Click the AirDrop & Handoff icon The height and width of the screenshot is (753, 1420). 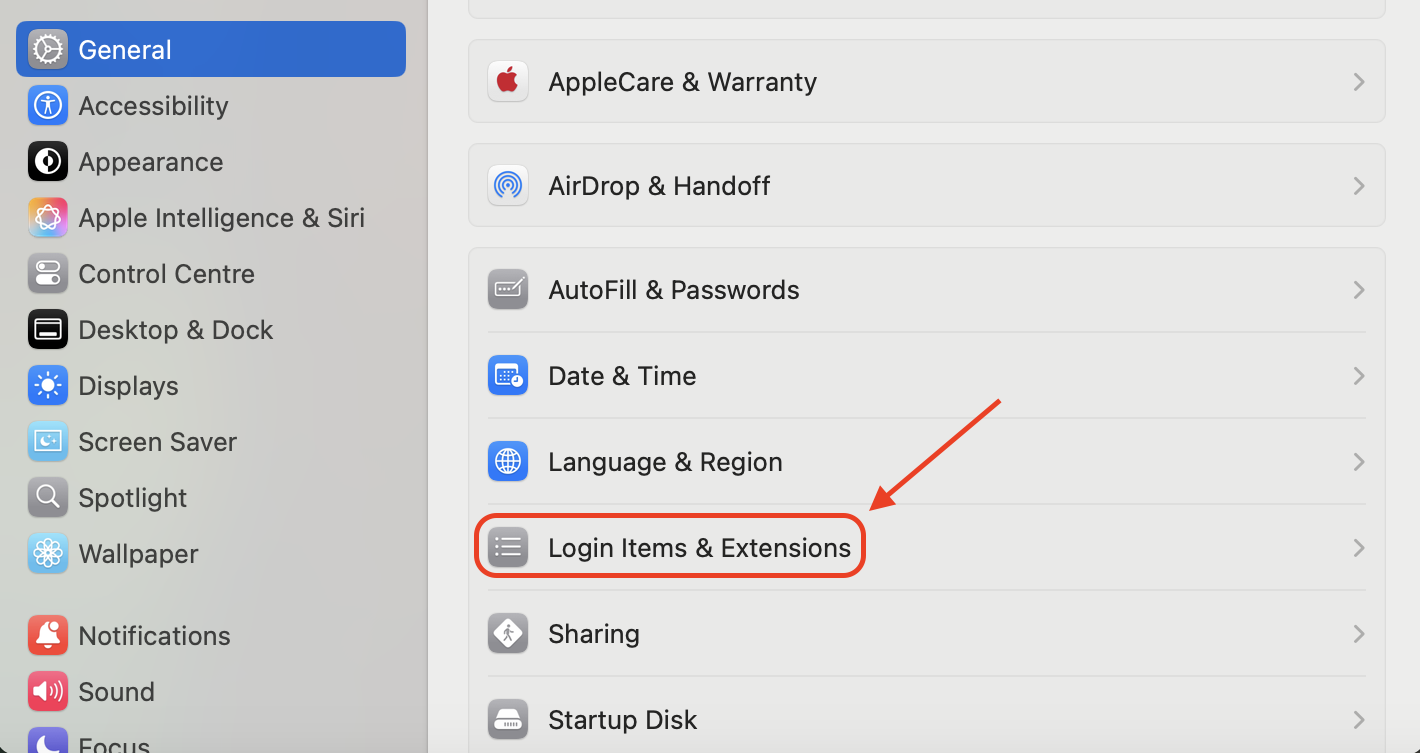pyautogui.click(x=507, y=185)
